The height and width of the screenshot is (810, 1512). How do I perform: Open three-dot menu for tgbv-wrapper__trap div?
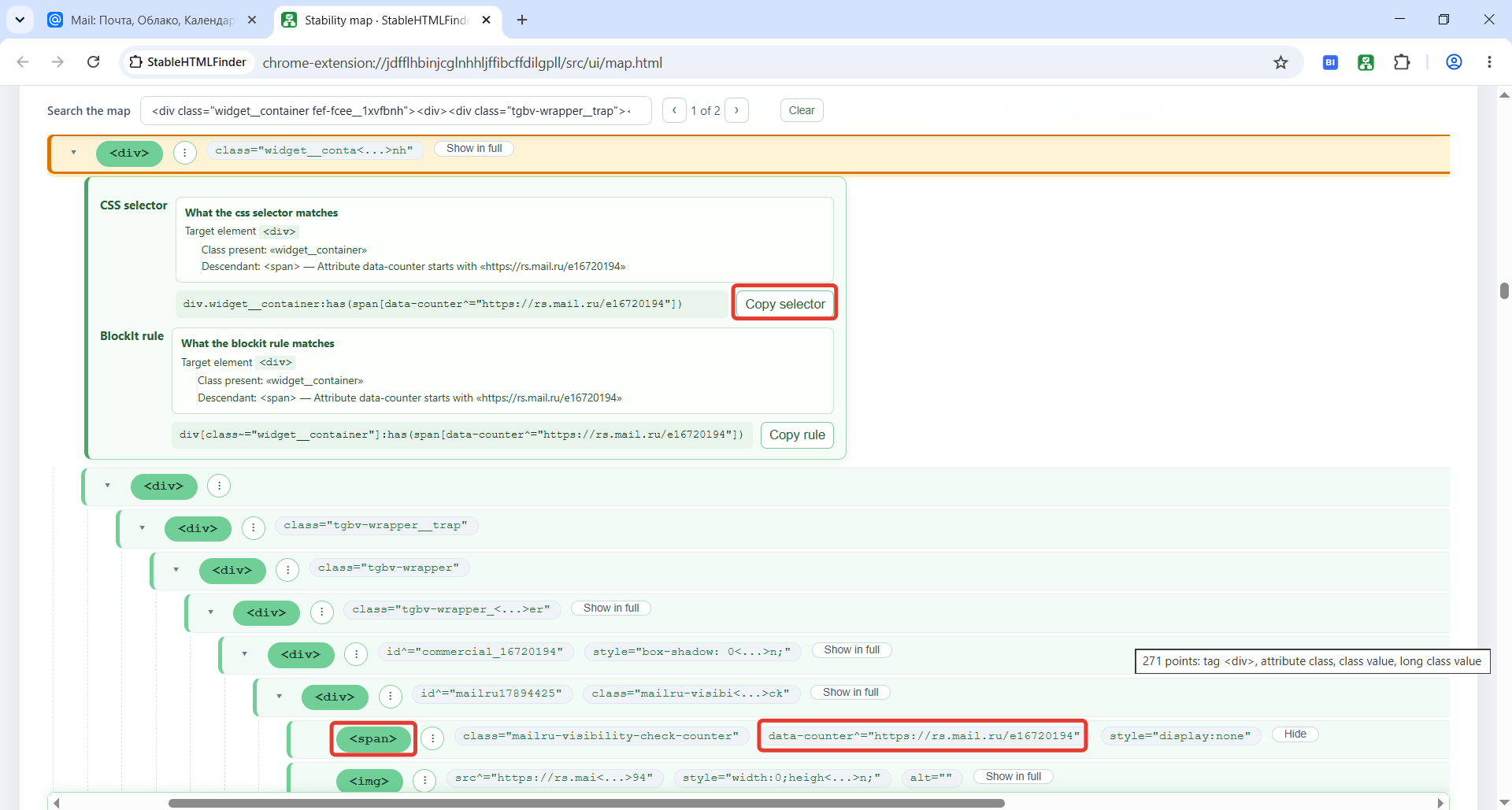pyautogui.click(x=253, y=528)
